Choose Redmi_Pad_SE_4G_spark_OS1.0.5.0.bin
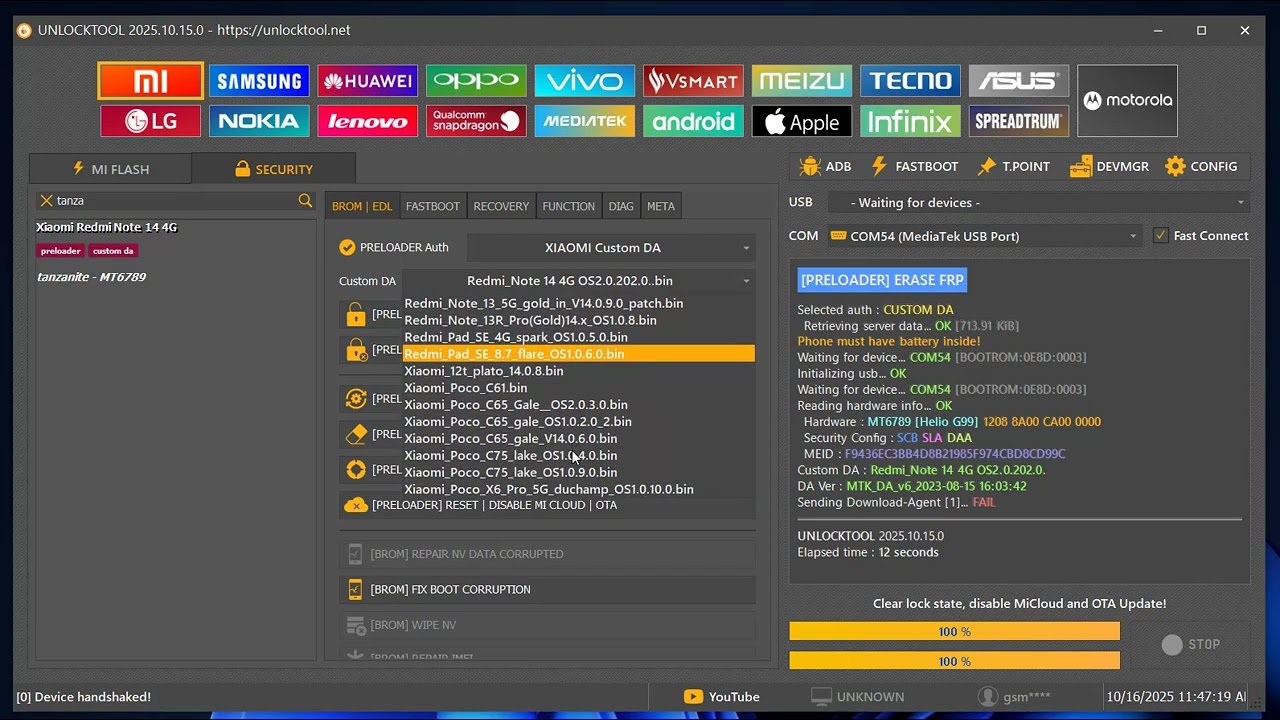The height and width of the screenshot is (720, 1280). pos(579,337)
